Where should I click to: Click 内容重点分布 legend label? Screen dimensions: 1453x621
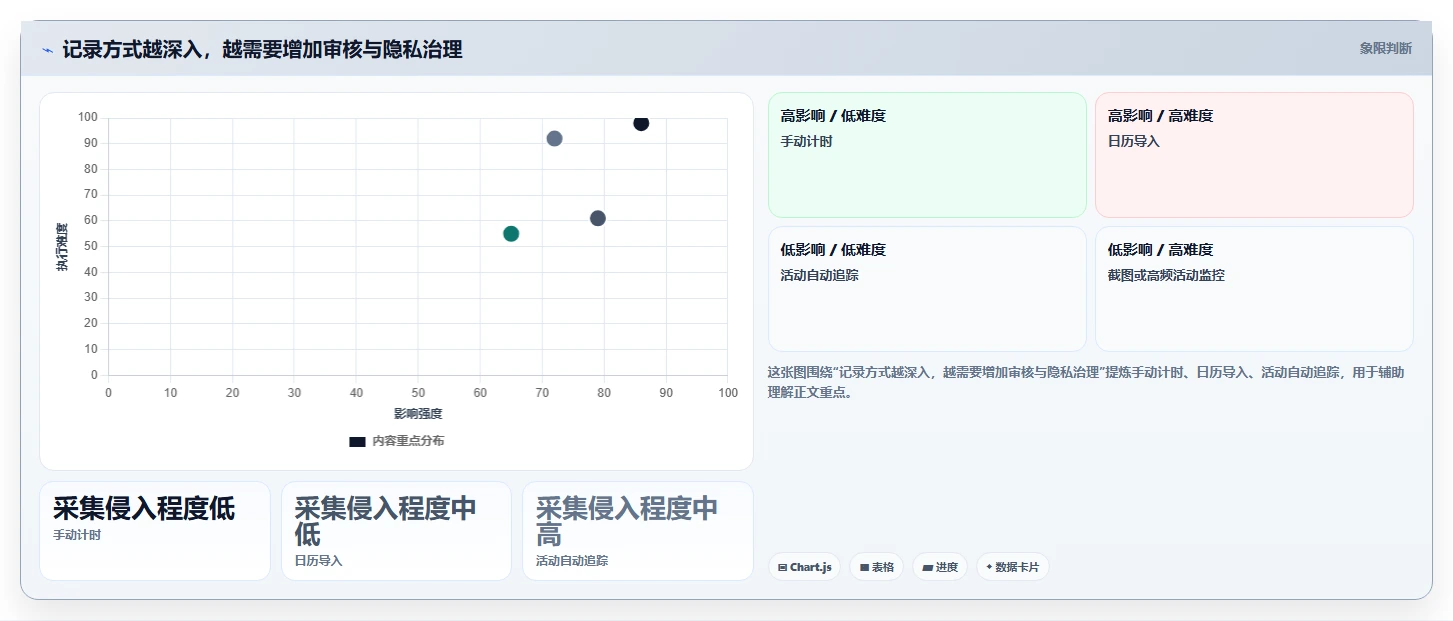tap(408, 441)
